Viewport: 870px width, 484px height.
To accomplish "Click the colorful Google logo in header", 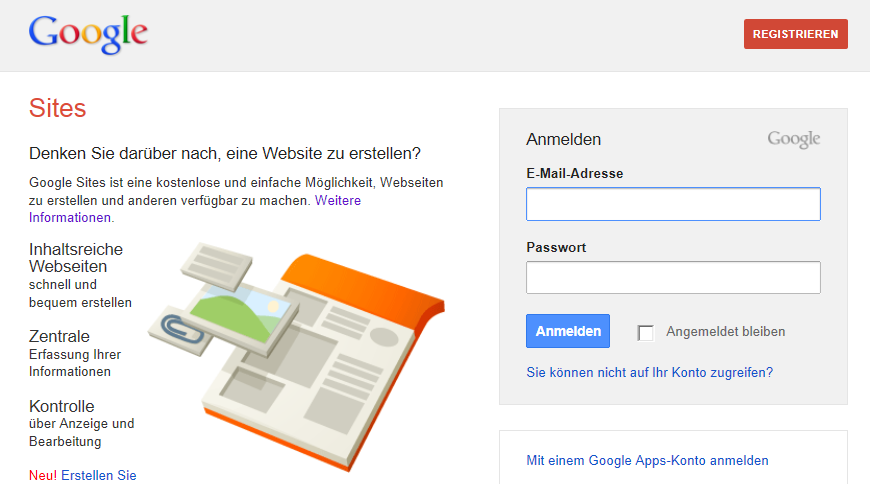I will (88, 33).
